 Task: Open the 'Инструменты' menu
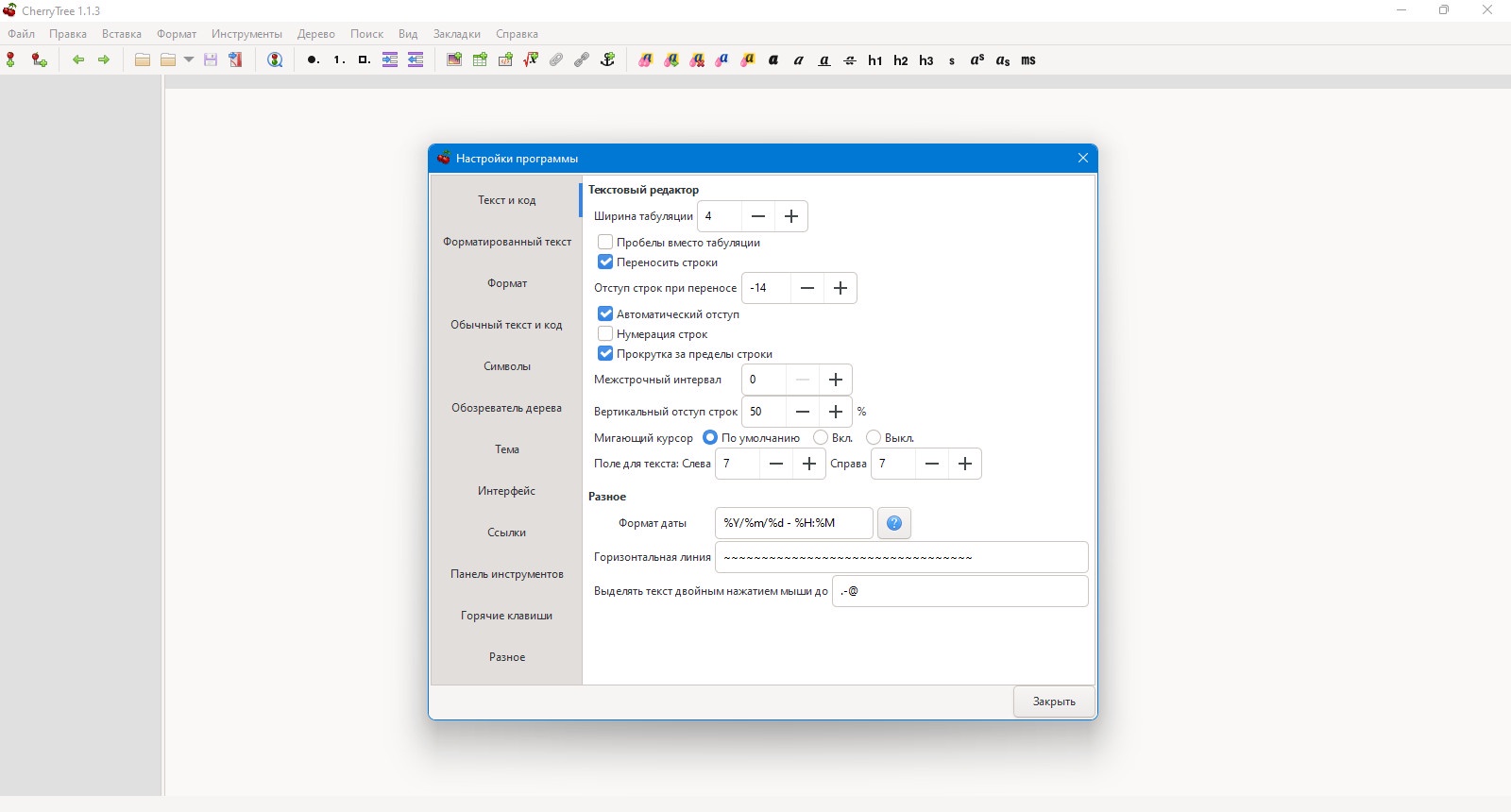246,34
